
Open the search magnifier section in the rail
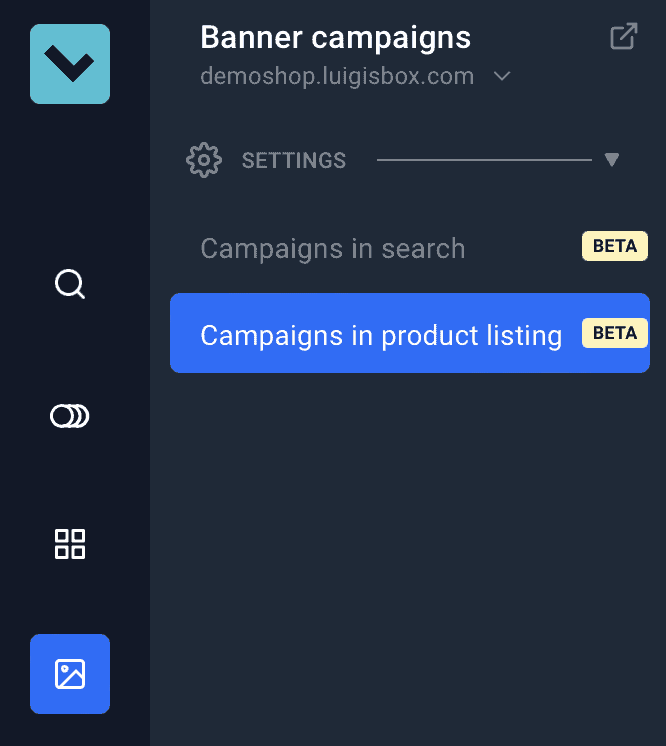70,285
